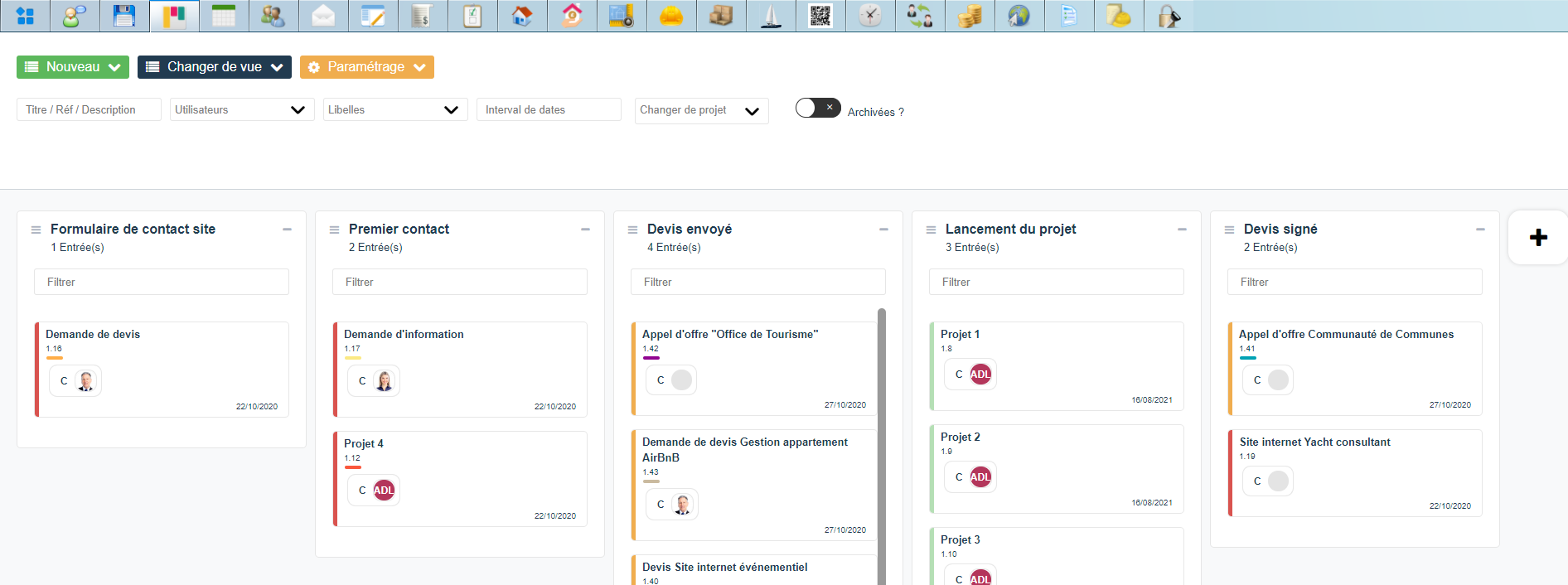The width and height of the screenshot is (1568, 585).
Task: Open the blue document list icon
Action: coord(1069,16)
